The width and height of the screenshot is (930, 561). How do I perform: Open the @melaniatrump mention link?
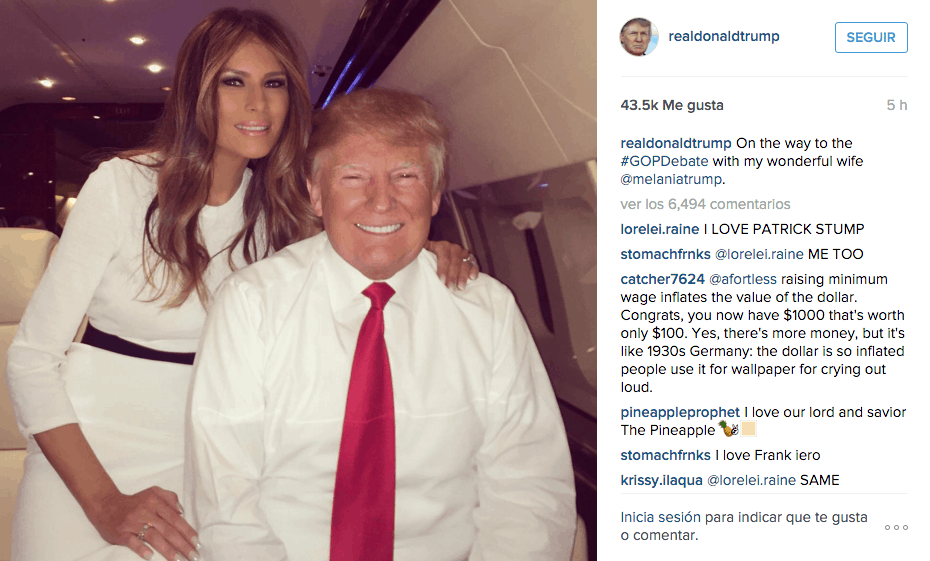(x=671, y=179)
